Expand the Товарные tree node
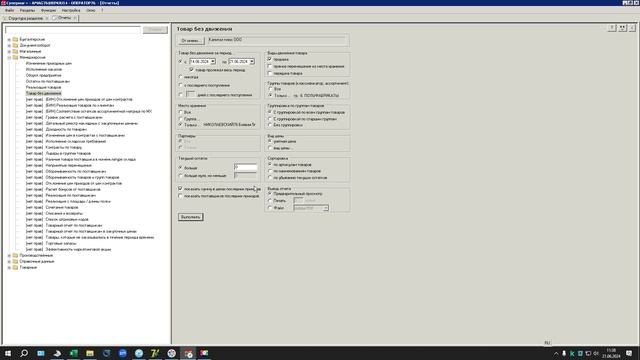Image resolution: width=640 pixels, height=360 pixels. click(9, 267)
